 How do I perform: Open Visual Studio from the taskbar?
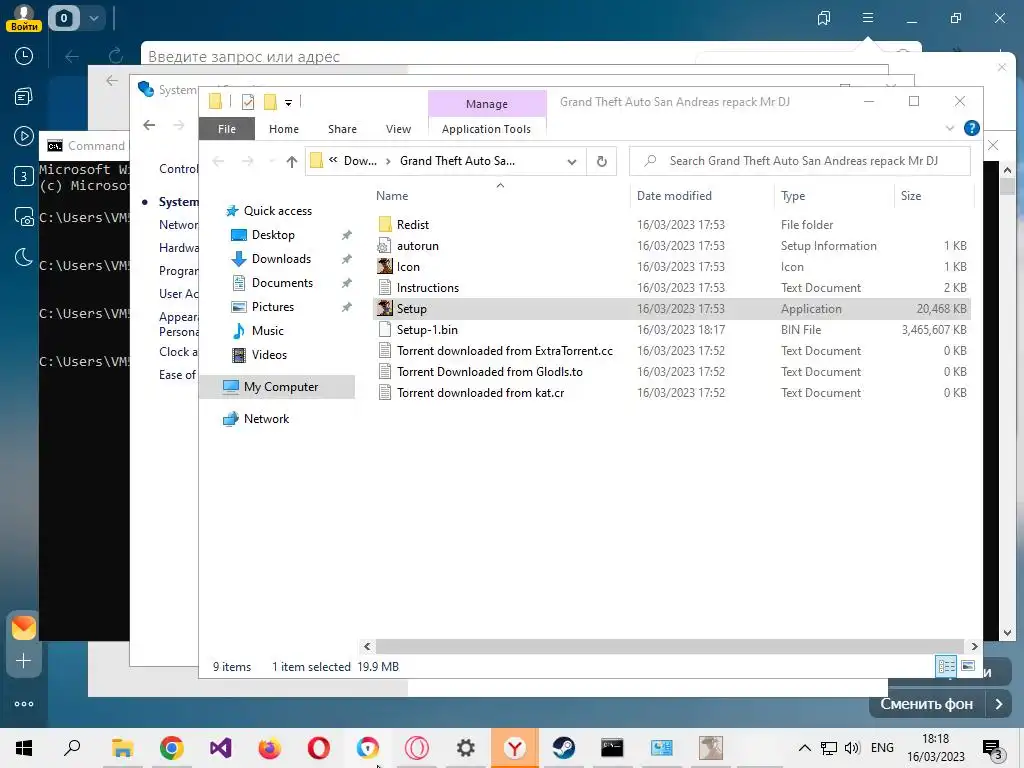point(220,748)
